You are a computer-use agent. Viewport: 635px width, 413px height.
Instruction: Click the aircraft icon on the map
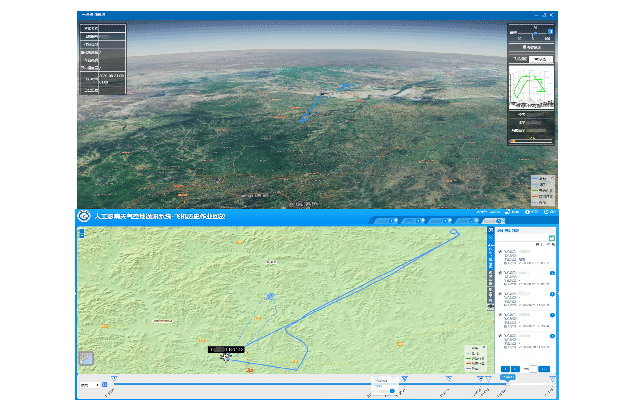point(225,356)
